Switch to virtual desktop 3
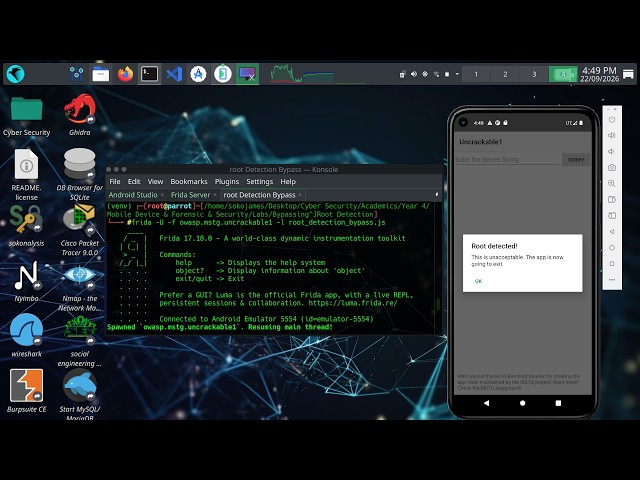The width and height of the screenshot is (640, 480). [x=534, y=74]
